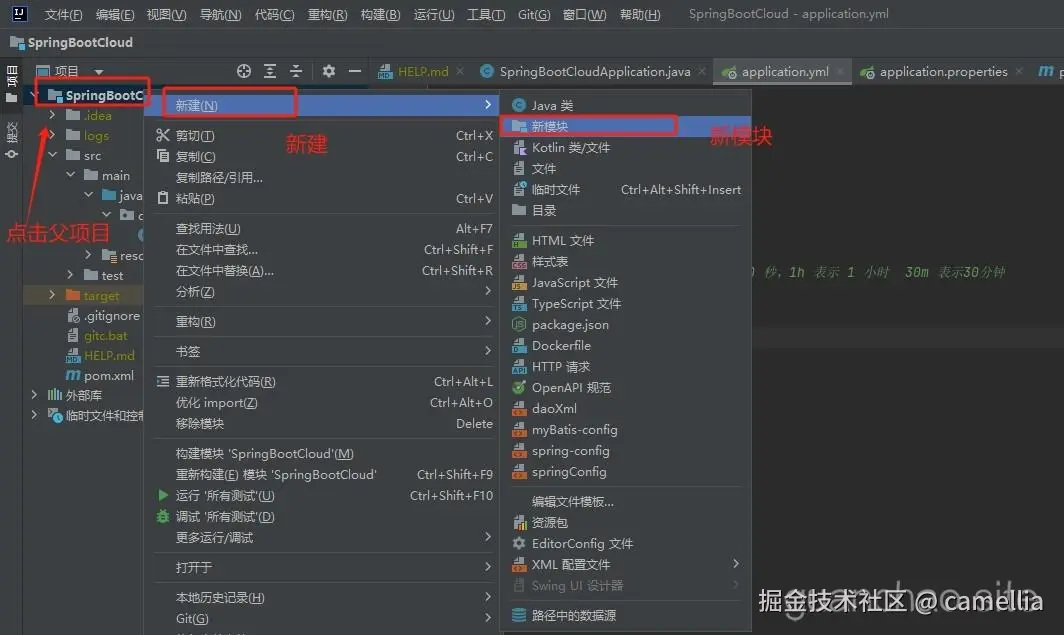This screenshot has width=1064, height=635.
Task: Choose 目录 in the new submenu
Action: click(625, 210)
